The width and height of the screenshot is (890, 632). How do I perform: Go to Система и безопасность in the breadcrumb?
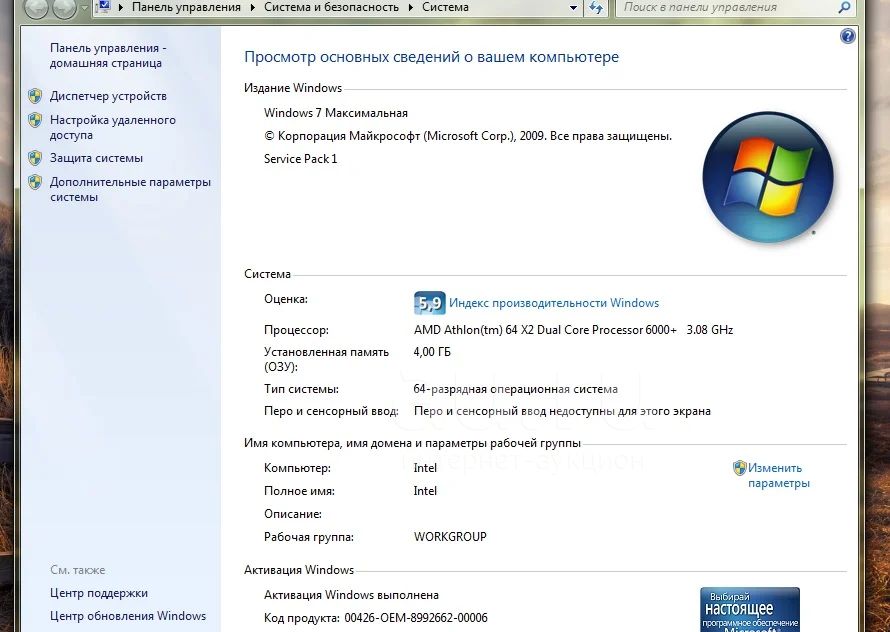click(x=331, y=7)
